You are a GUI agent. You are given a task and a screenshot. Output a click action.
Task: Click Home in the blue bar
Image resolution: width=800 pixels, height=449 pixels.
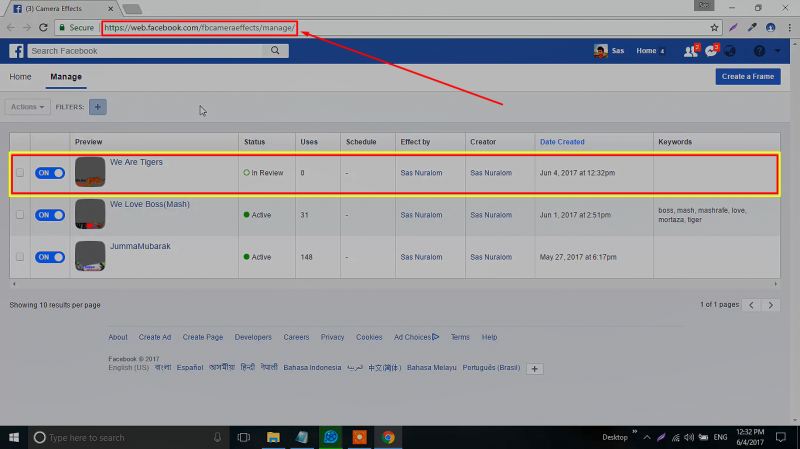646,51
